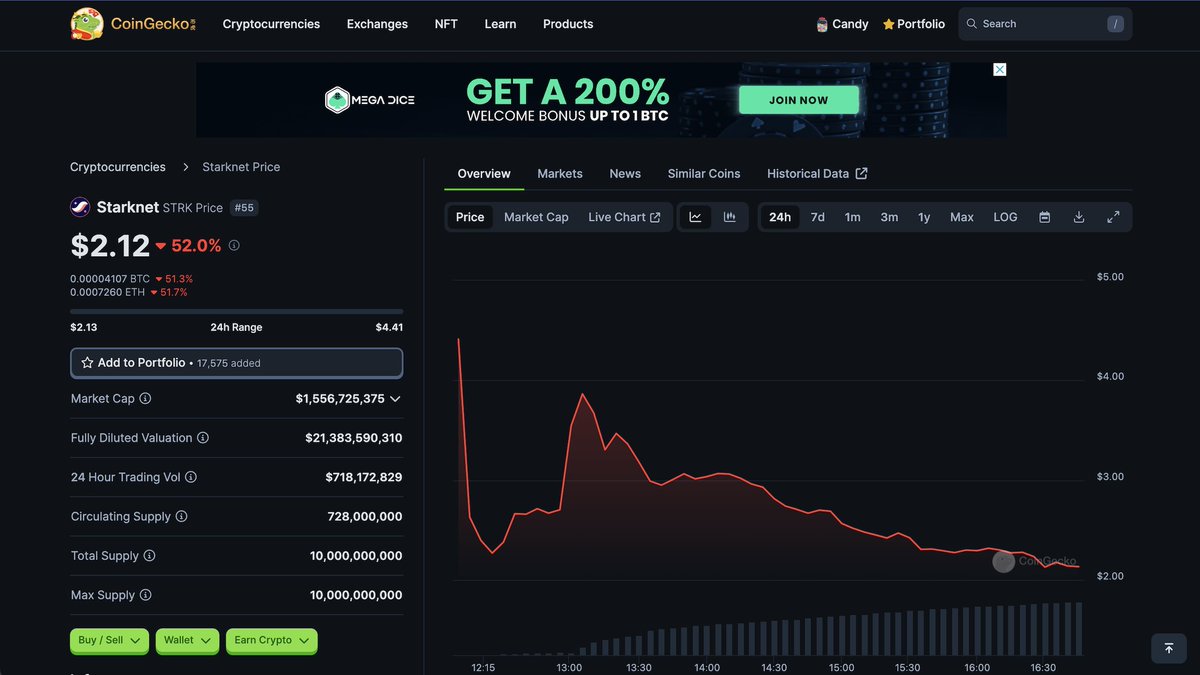The image size is (1200, 675).
Task: Click external link icon beside Live Chart
Action: click(x=655, y=217)
